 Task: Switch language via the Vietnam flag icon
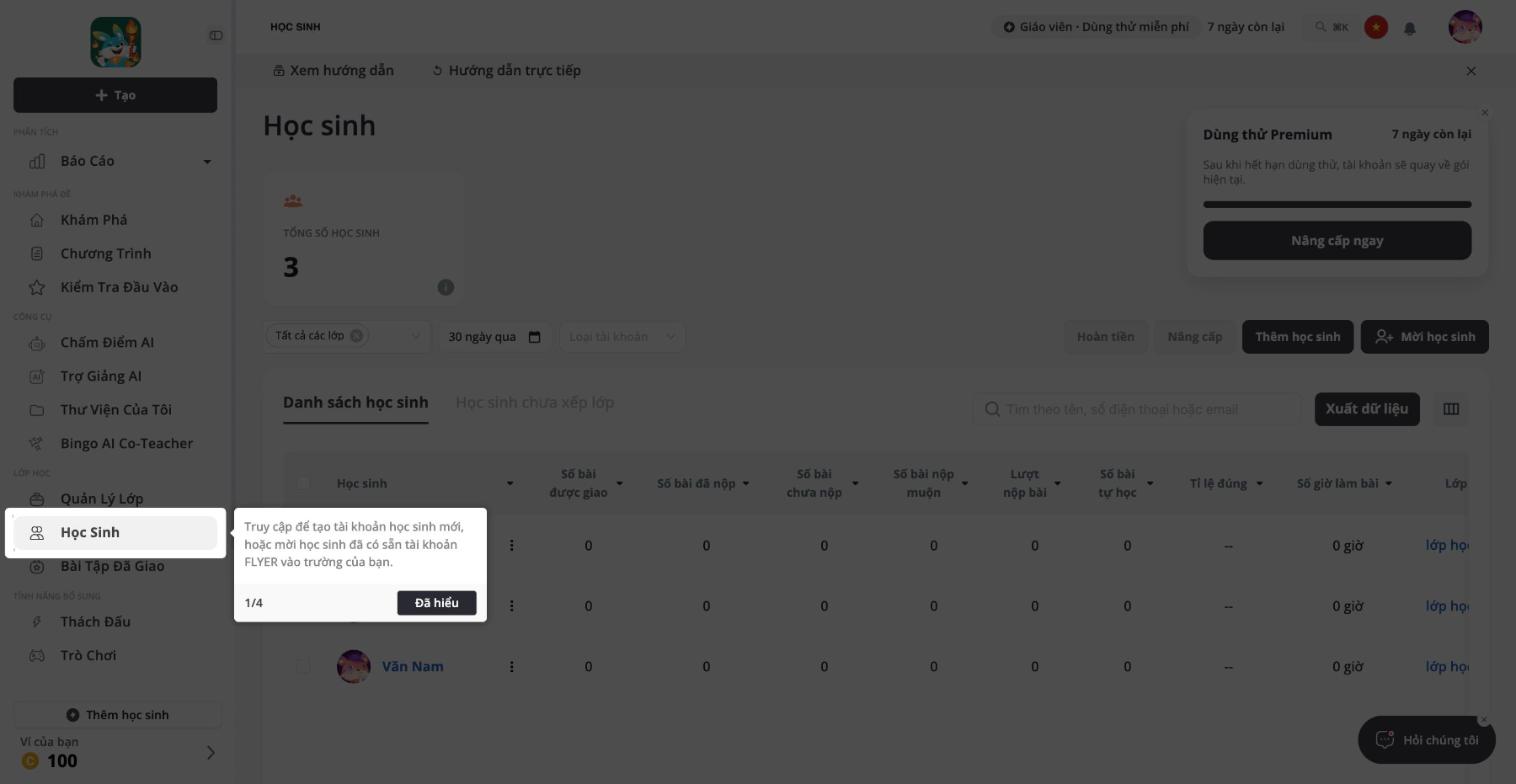point(1376,27)
